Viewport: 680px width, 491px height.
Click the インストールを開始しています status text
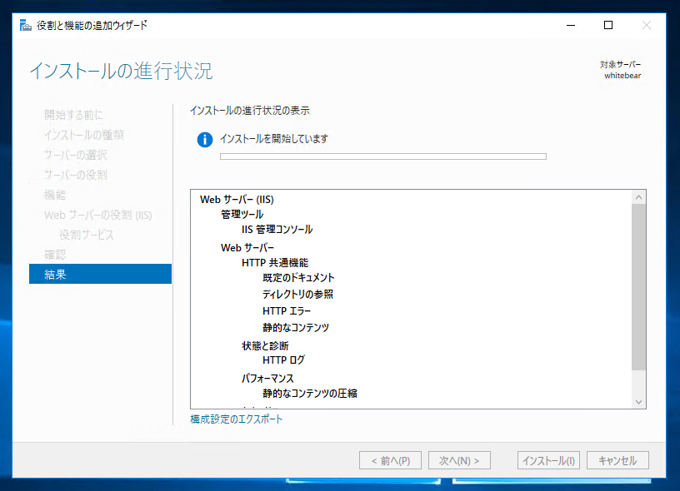(274, 139)
